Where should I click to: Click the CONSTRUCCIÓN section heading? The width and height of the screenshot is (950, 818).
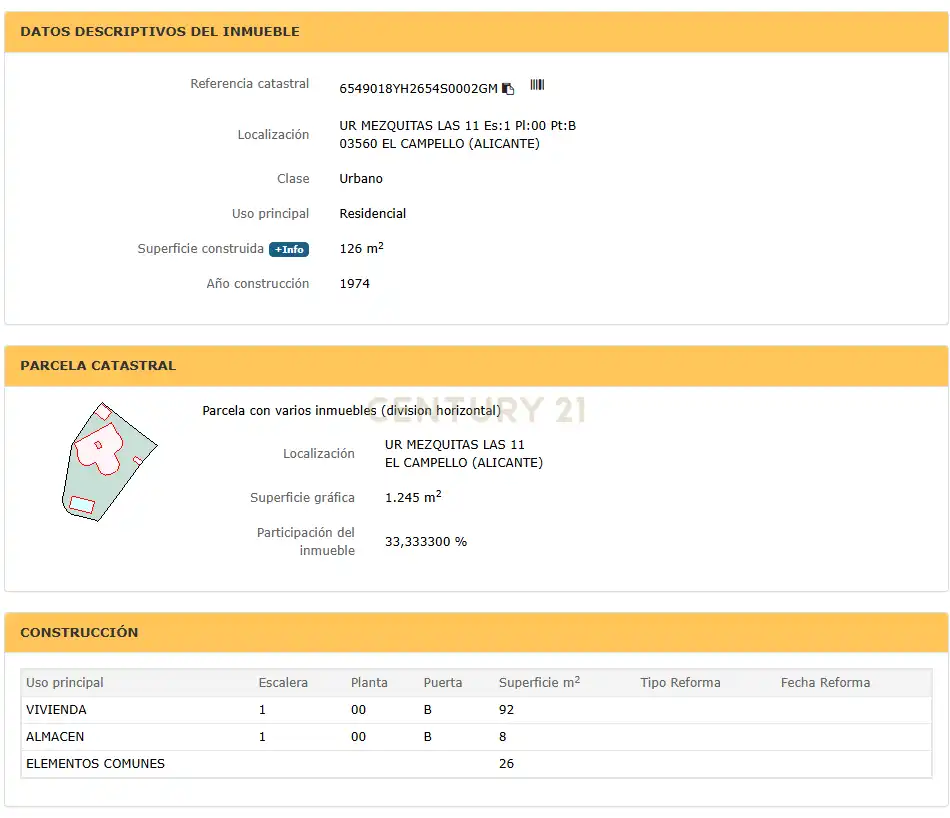(x=79, y=632)
